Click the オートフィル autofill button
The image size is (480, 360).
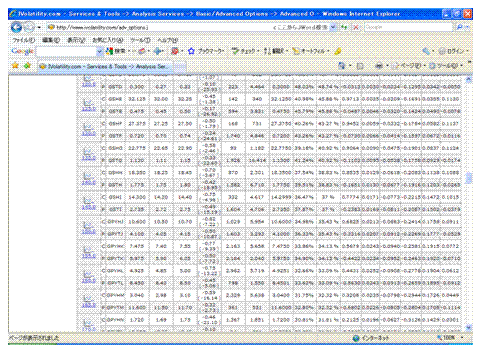[x=310, y=51]
